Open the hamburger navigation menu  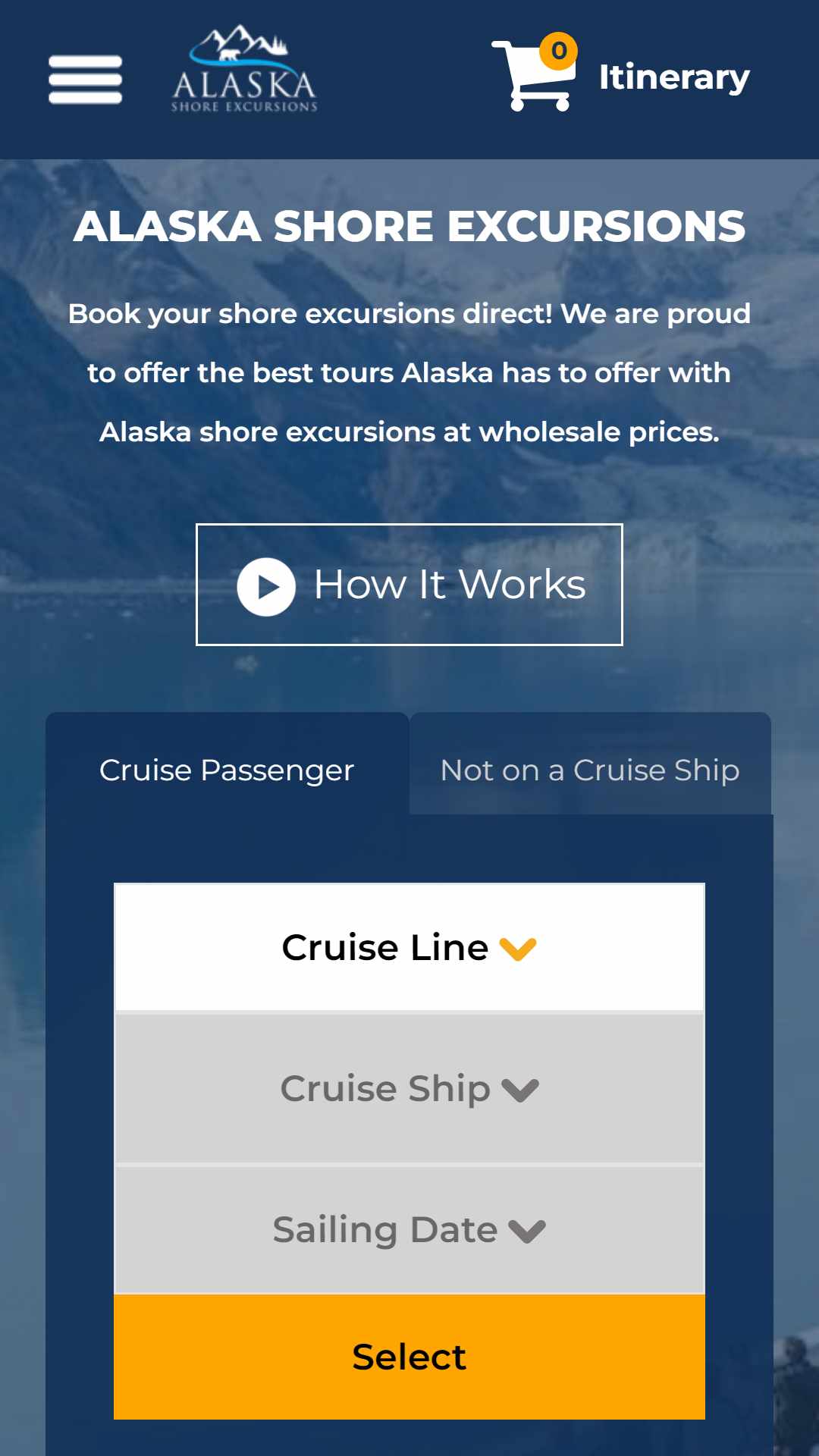click(x=85, y=80)
